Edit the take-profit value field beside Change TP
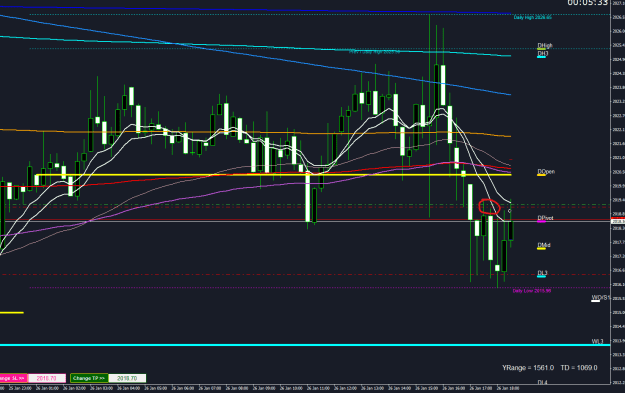The width and height of the screenshot is (625, 393). pyautogui.click(x=127, y=378)
